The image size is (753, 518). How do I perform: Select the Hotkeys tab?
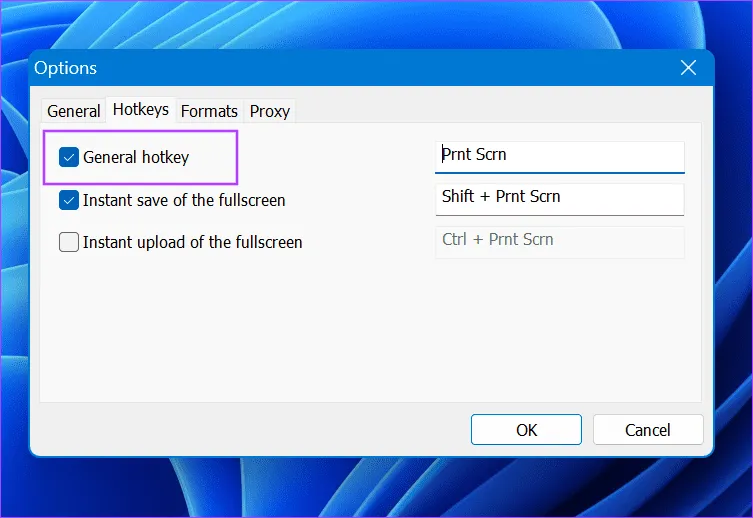click(140, 110)
